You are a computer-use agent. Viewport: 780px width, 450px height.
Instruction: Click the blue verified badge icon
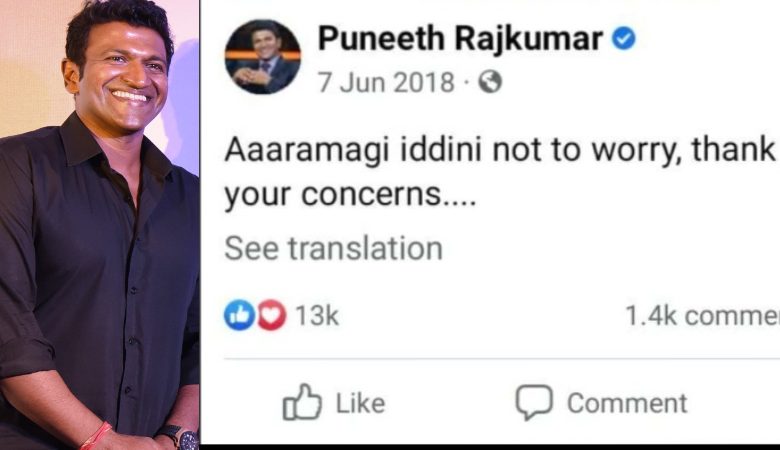click(624, 38)
